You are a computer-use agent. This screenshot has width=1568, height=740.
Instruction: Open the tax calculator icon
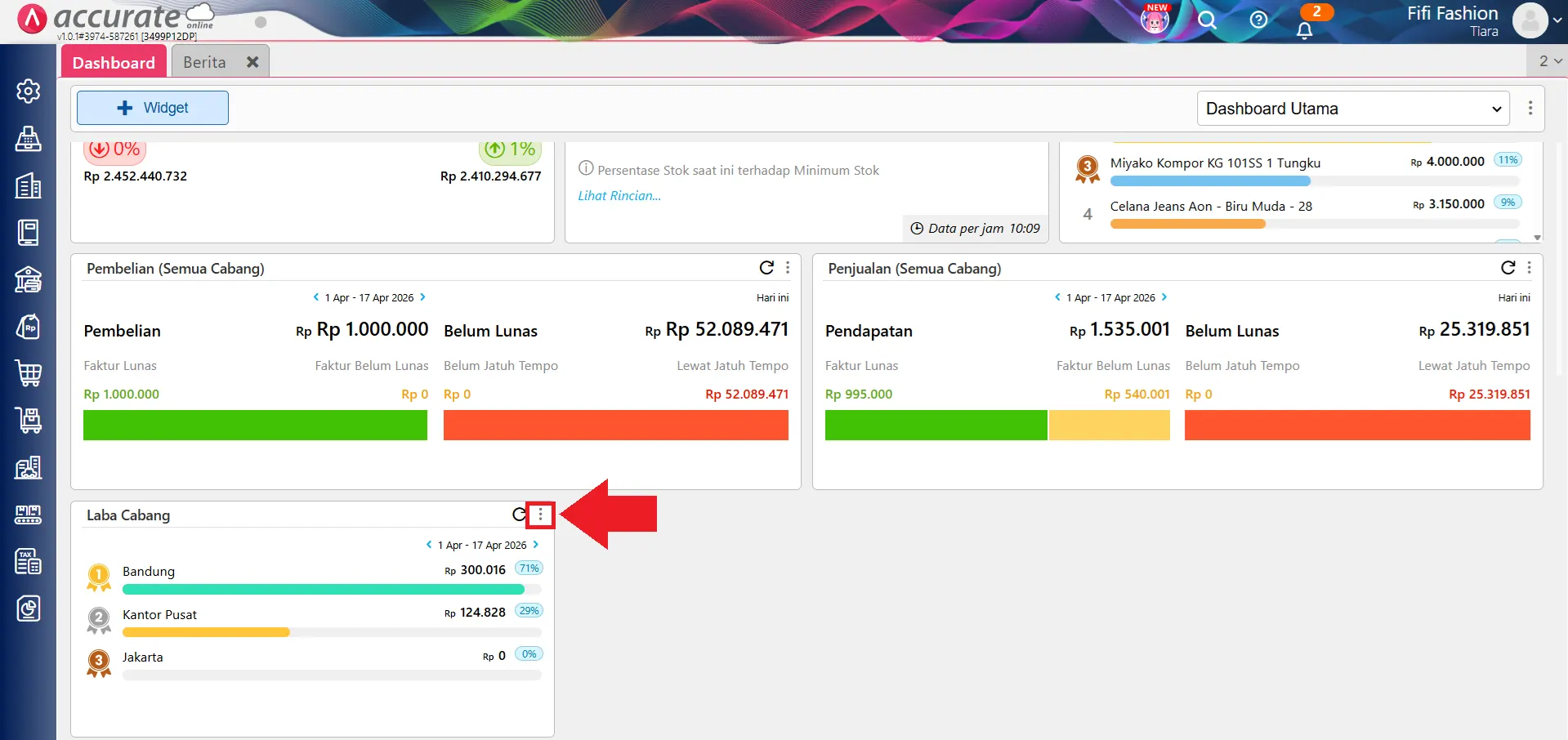29,561
